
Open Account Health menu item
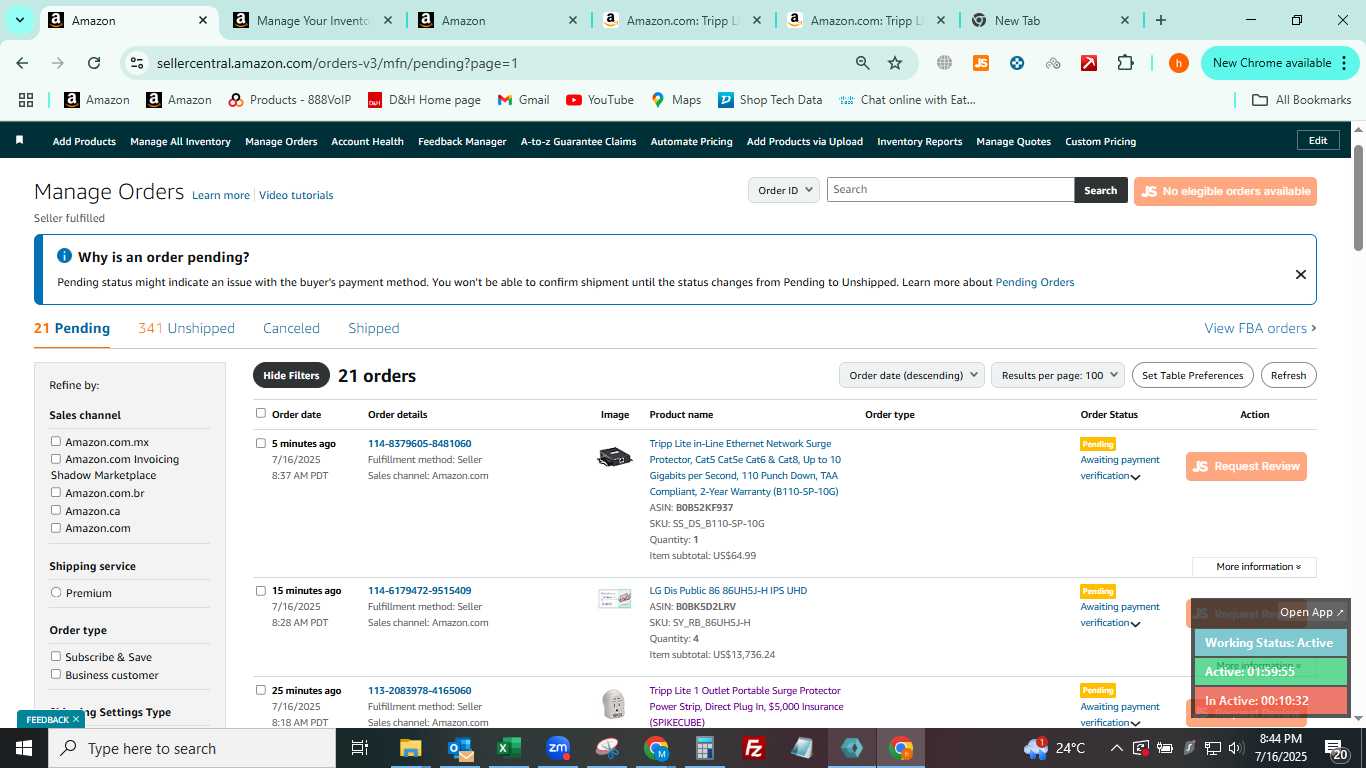tap(367, 141)
